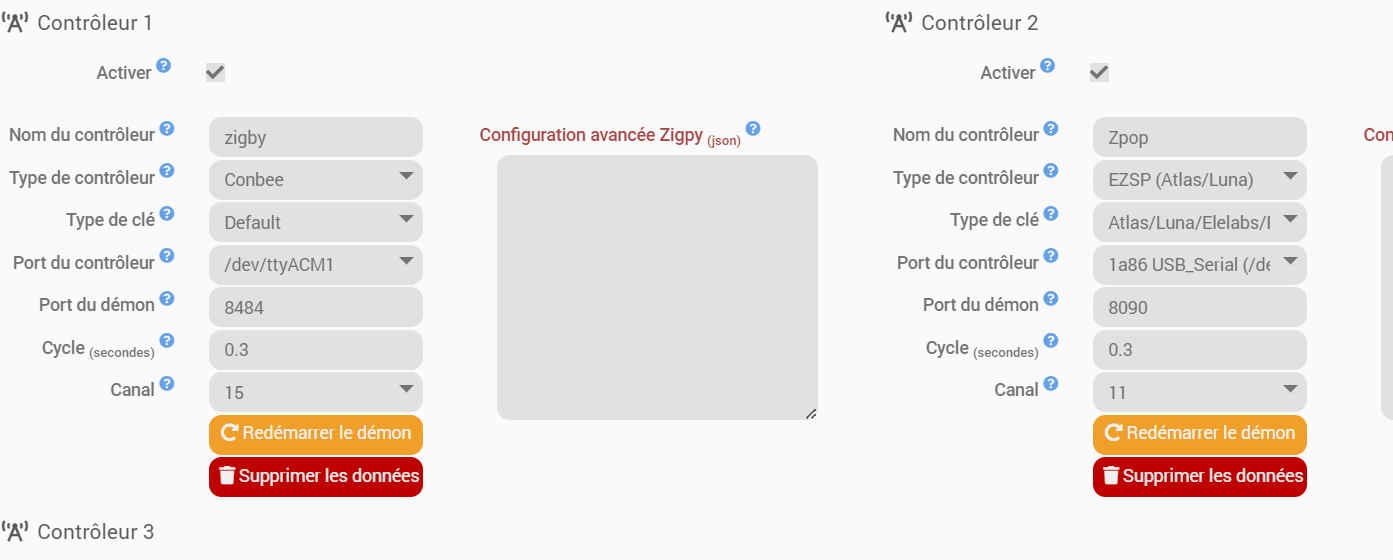The width and height of the screenshot is (1393, 560).
Task: Open Conbee controller type dropdown
Action: 315,180
